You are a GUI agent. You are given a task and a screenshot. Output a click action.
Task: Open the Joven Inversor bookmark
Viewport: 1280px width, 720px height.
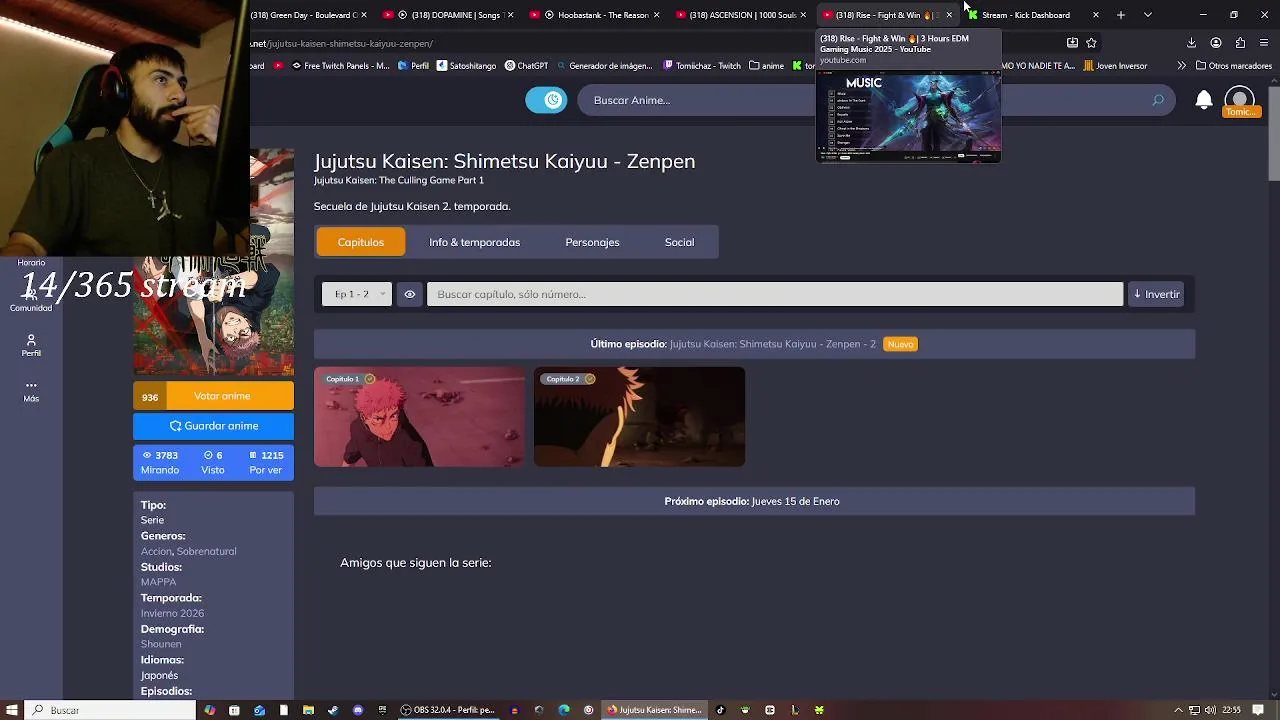(1115, 66)
